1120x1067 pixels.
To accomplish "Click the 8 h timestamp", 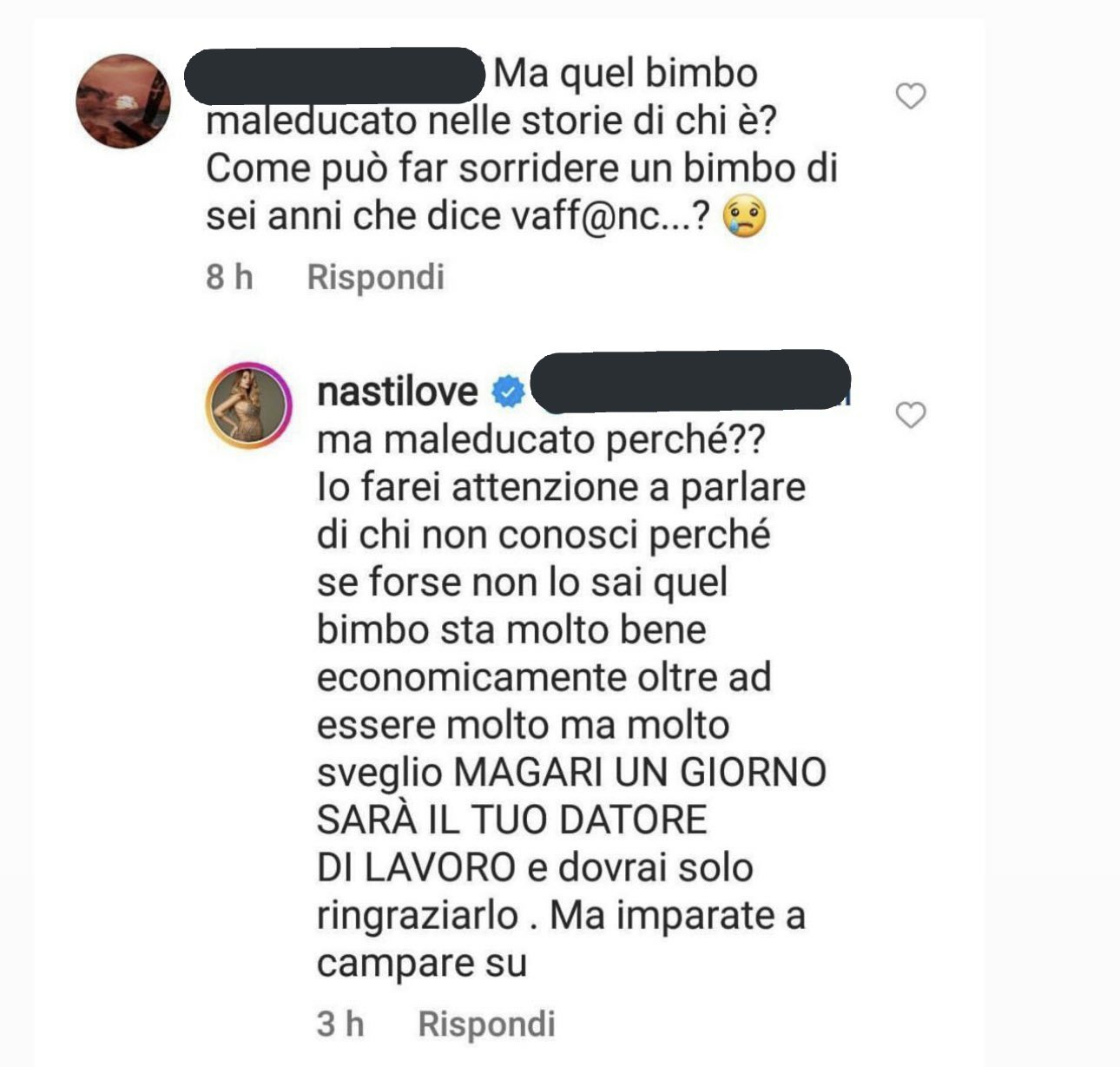I will tap(229, 277).
